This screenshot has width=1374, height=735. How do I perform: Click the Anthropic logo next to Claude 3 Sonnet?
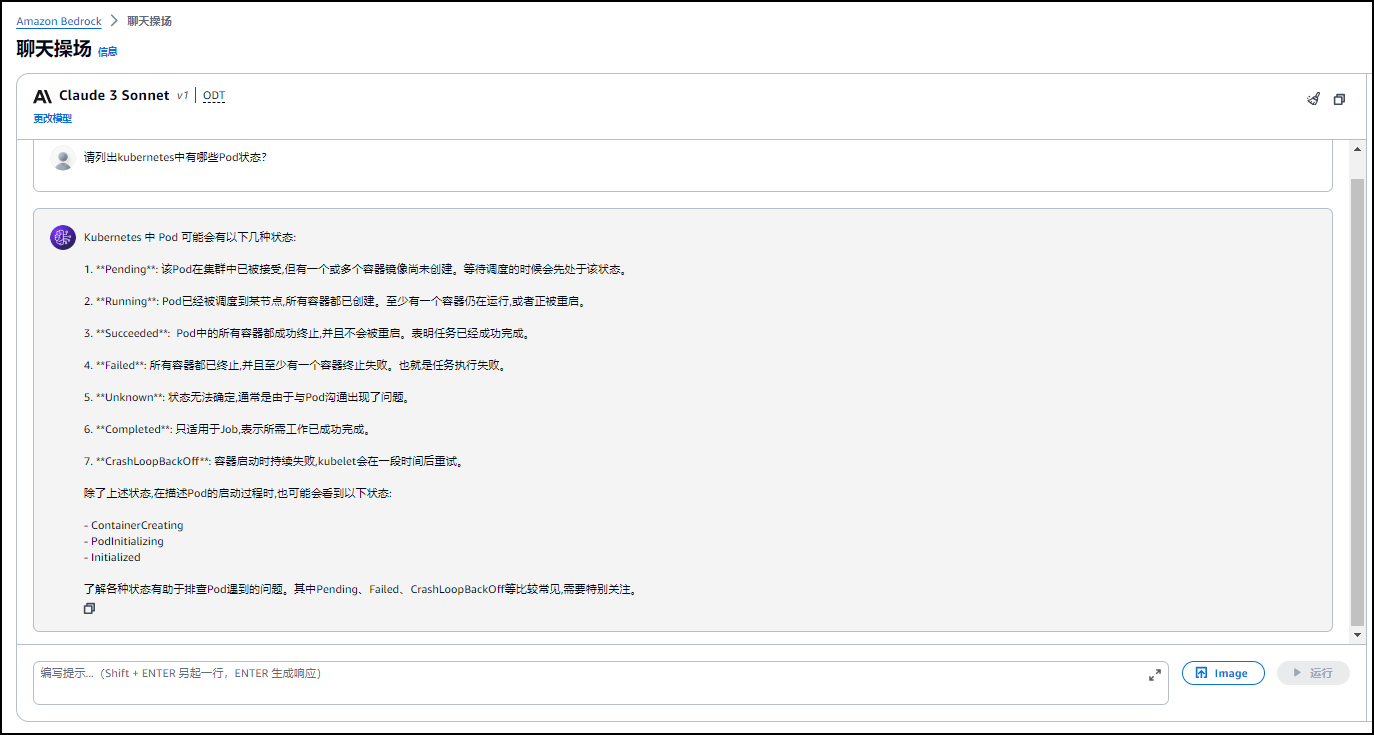pyautogui.click(x=41, y=95)
